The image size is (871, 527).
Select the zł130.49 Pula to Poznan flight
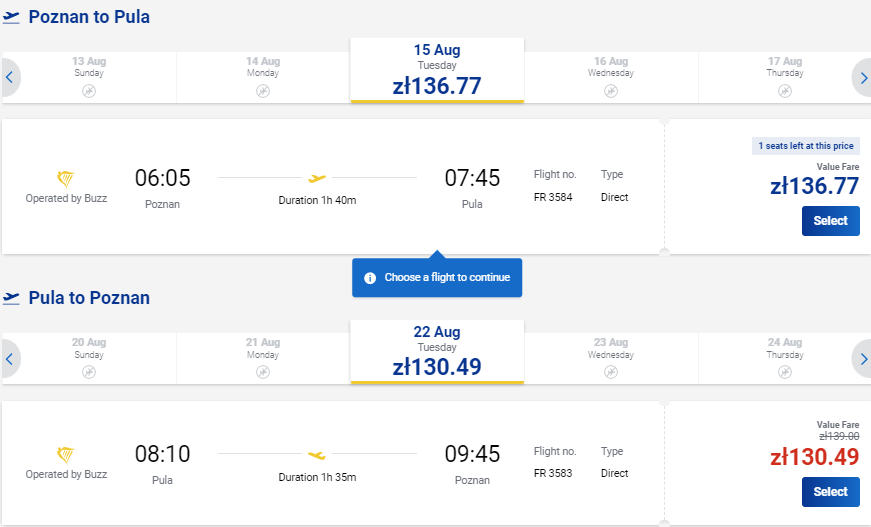point(830,492)
